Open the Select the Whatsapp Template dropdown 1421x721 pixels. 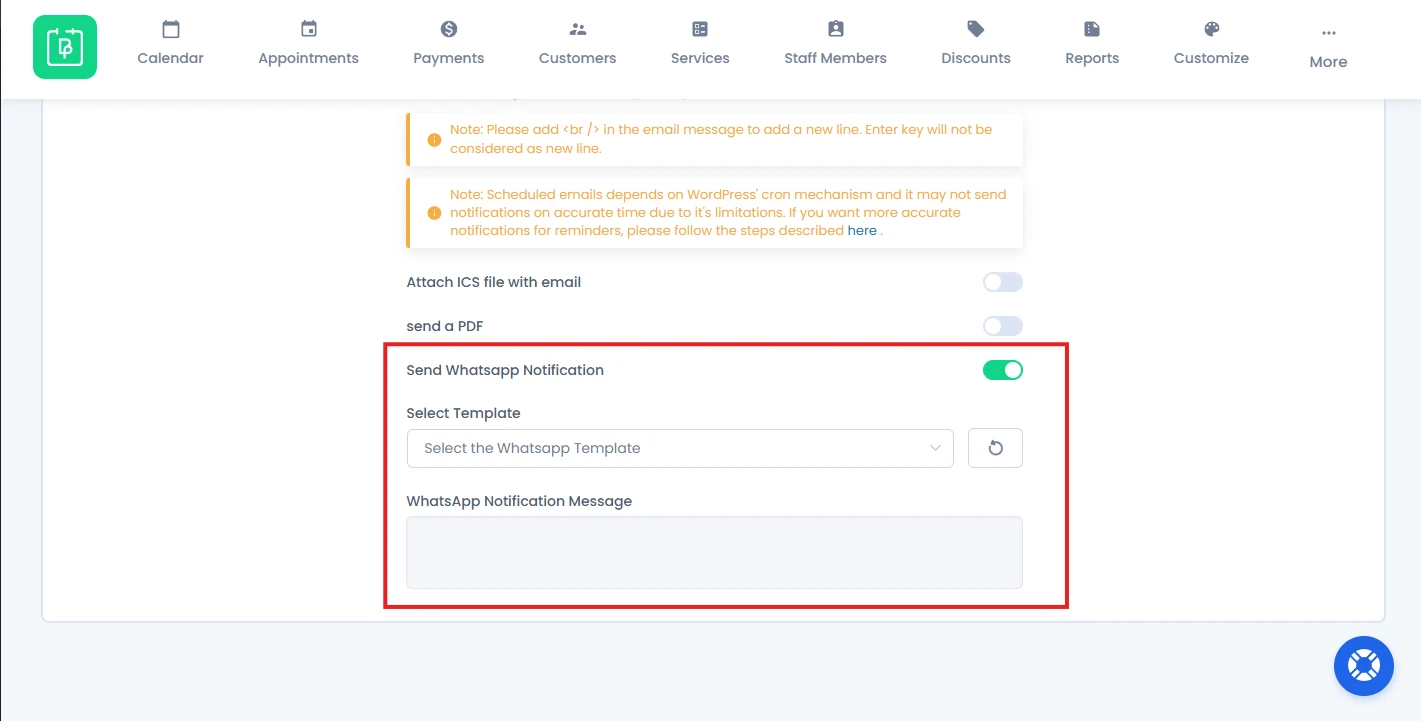[680, 448]
